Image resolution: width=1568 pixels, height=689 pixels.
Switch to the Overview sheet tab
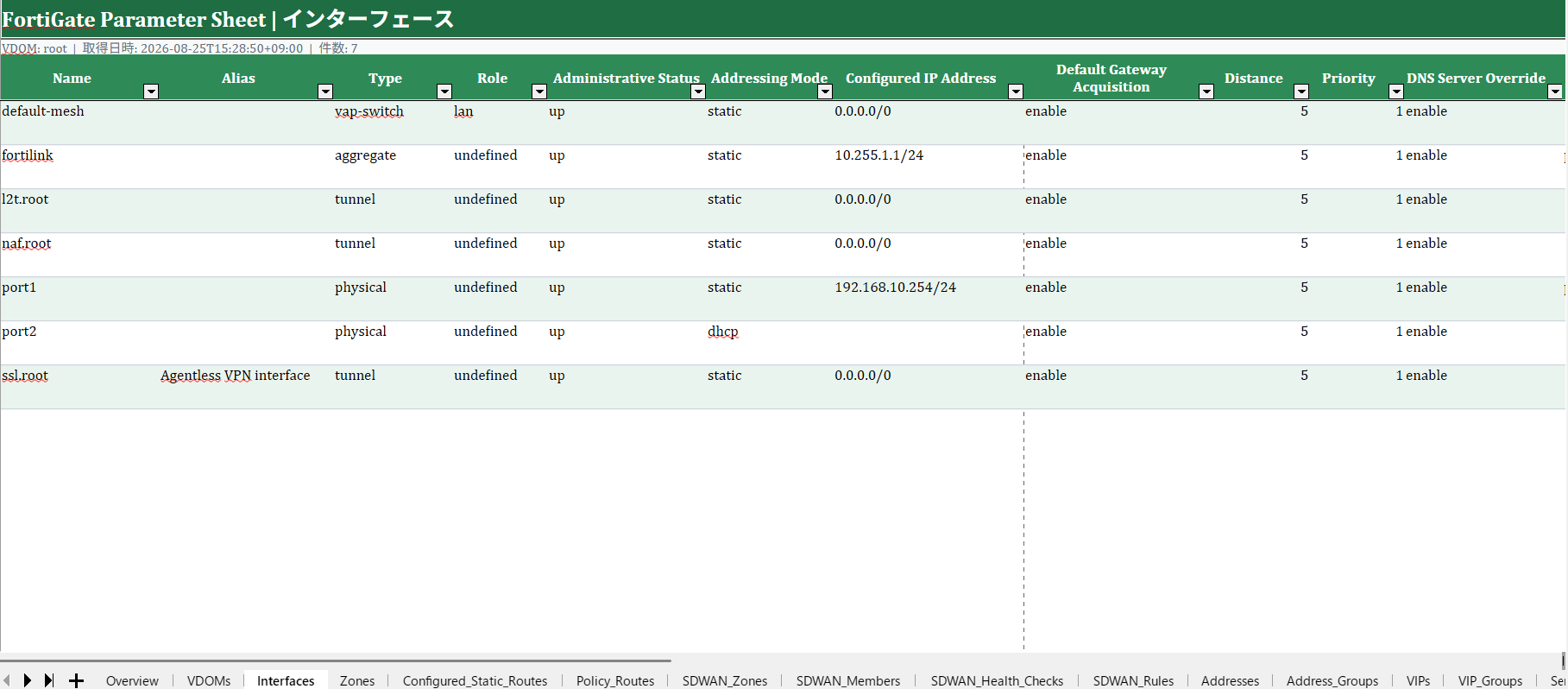click(x=132, y=680)
